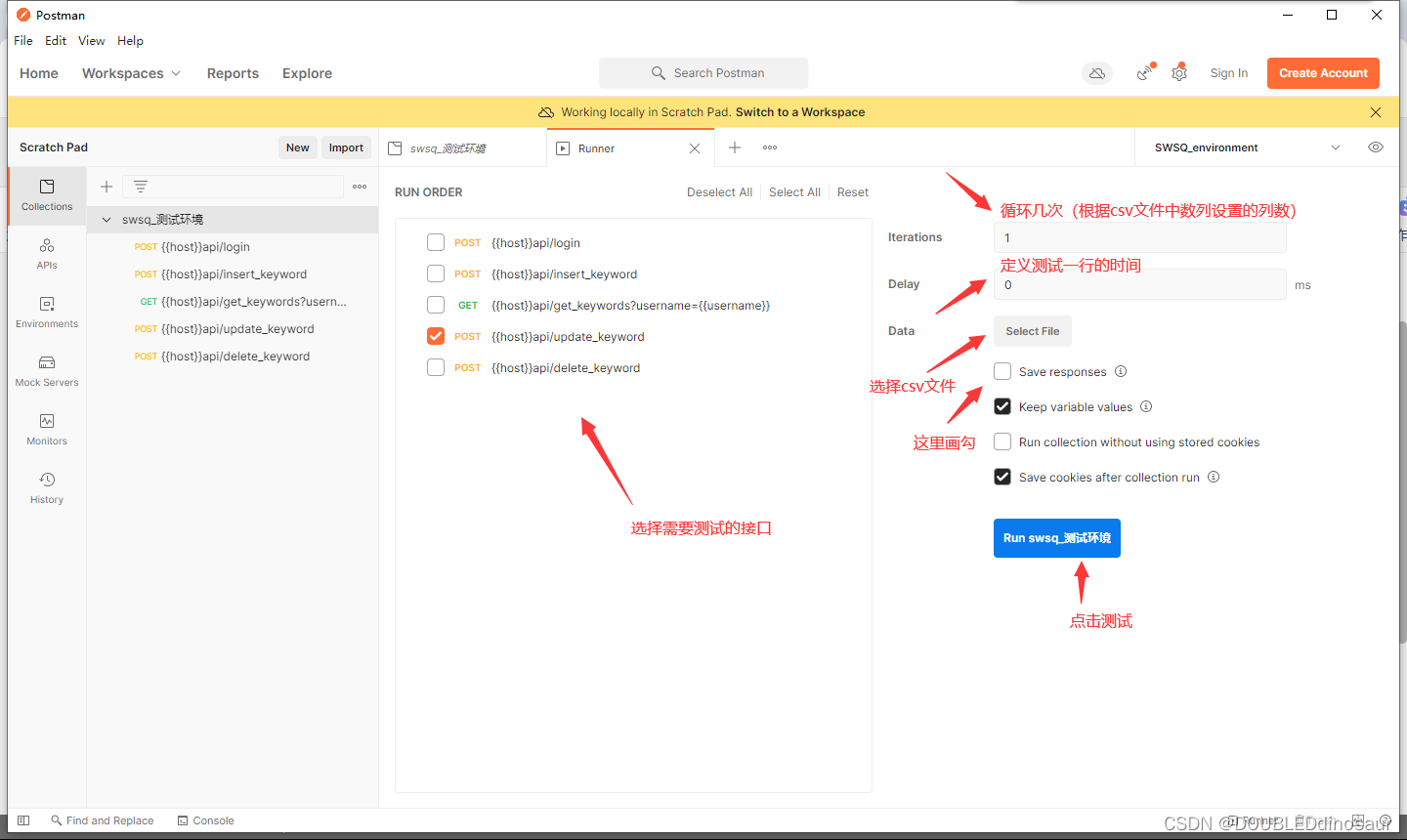Viewport: 1407px width, 840px height.
Task: Collapse the swsq_测试环境 collection
Action: tap(107, 220)
